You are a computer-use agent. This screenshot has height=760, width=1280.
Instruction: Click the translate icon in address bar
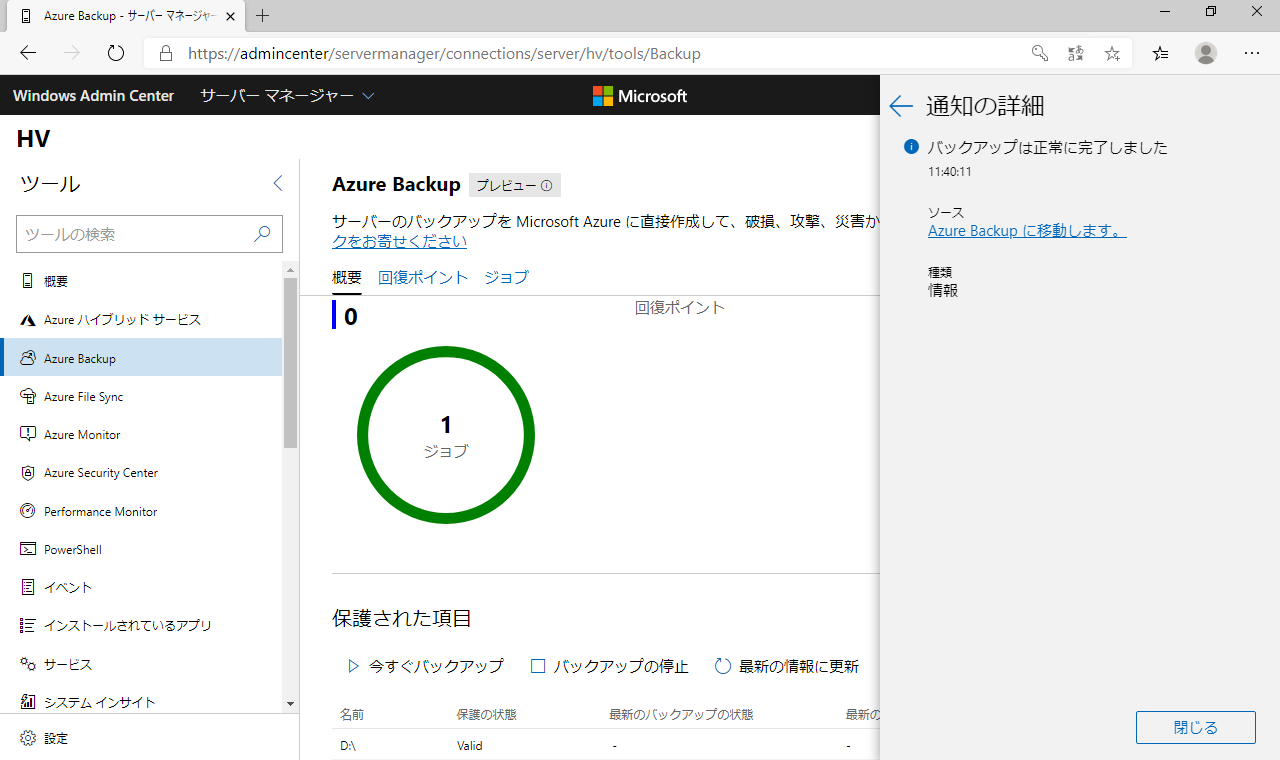[1076, 53]
